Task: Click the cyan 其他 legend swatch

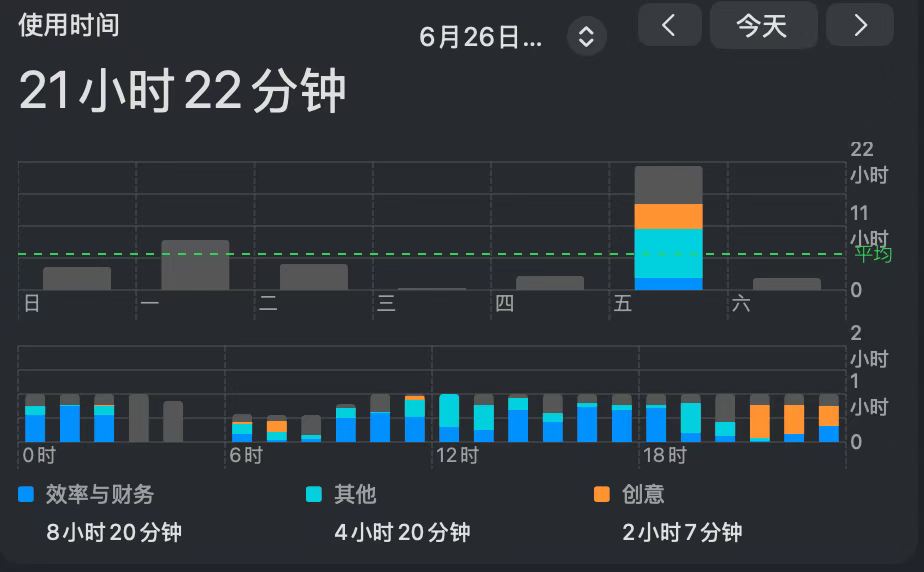Action: (314, 494)
